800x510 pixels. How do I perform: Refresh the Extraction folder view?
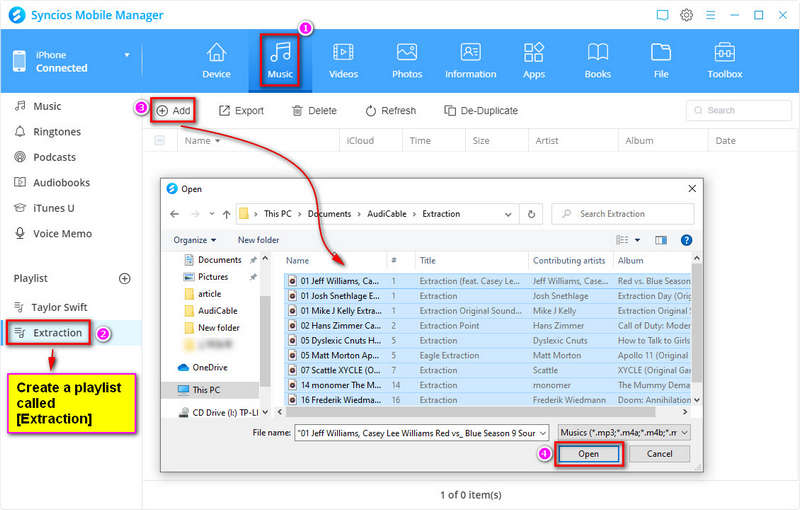[531, 214]
